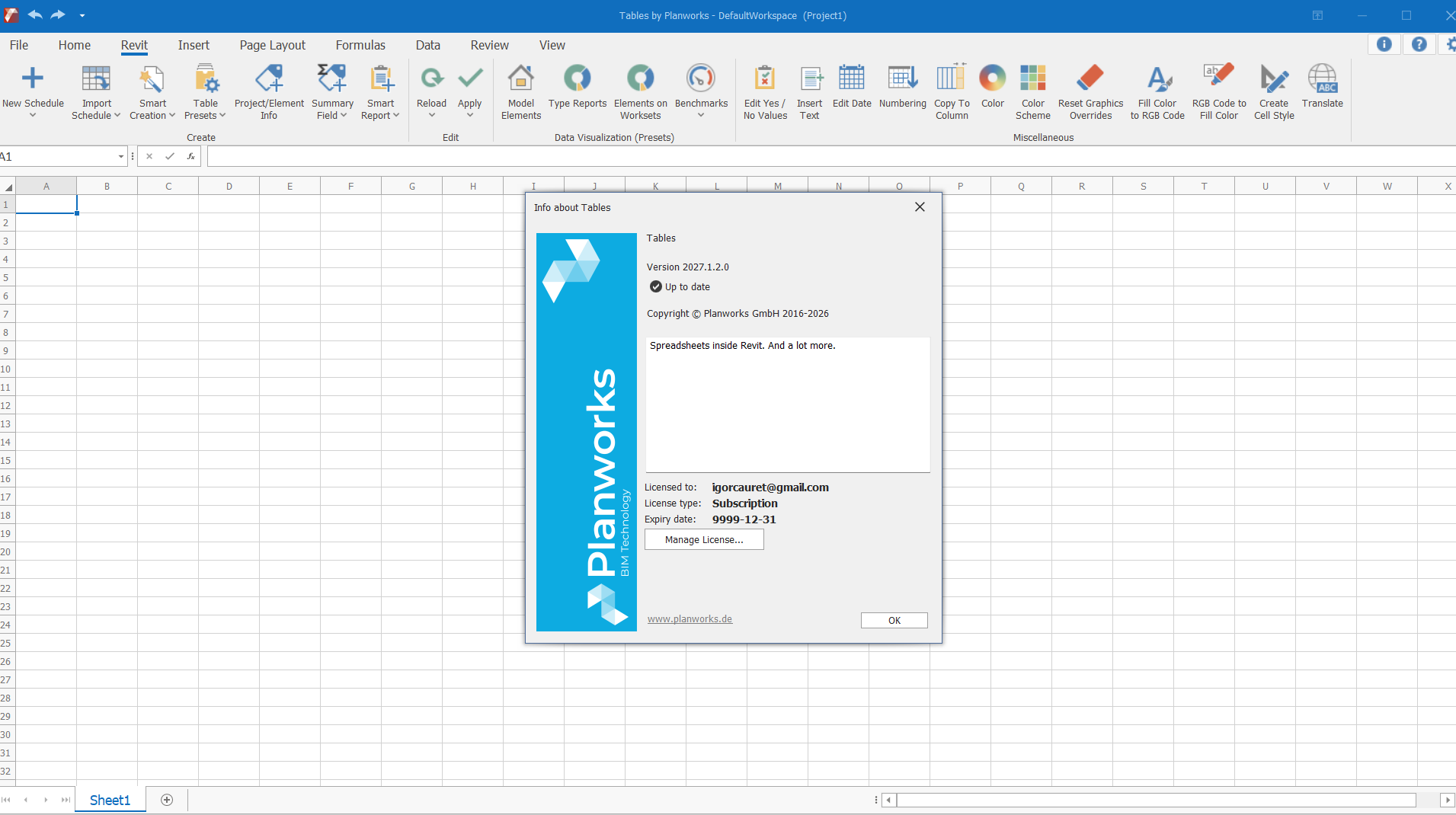Click the Numbering tool
The width and height of the screenshot is (1456, 815).
[x=902, y=86]
